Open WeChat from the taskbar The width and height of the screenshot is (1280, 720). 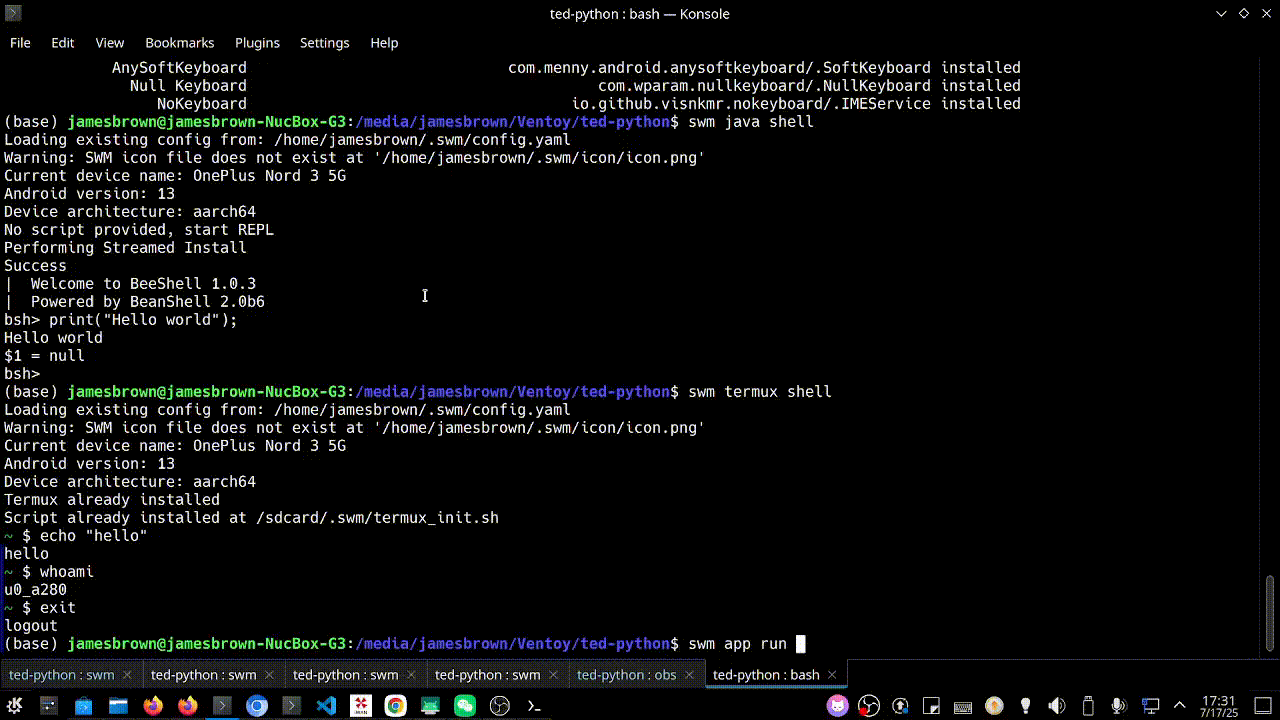point(467,705)
